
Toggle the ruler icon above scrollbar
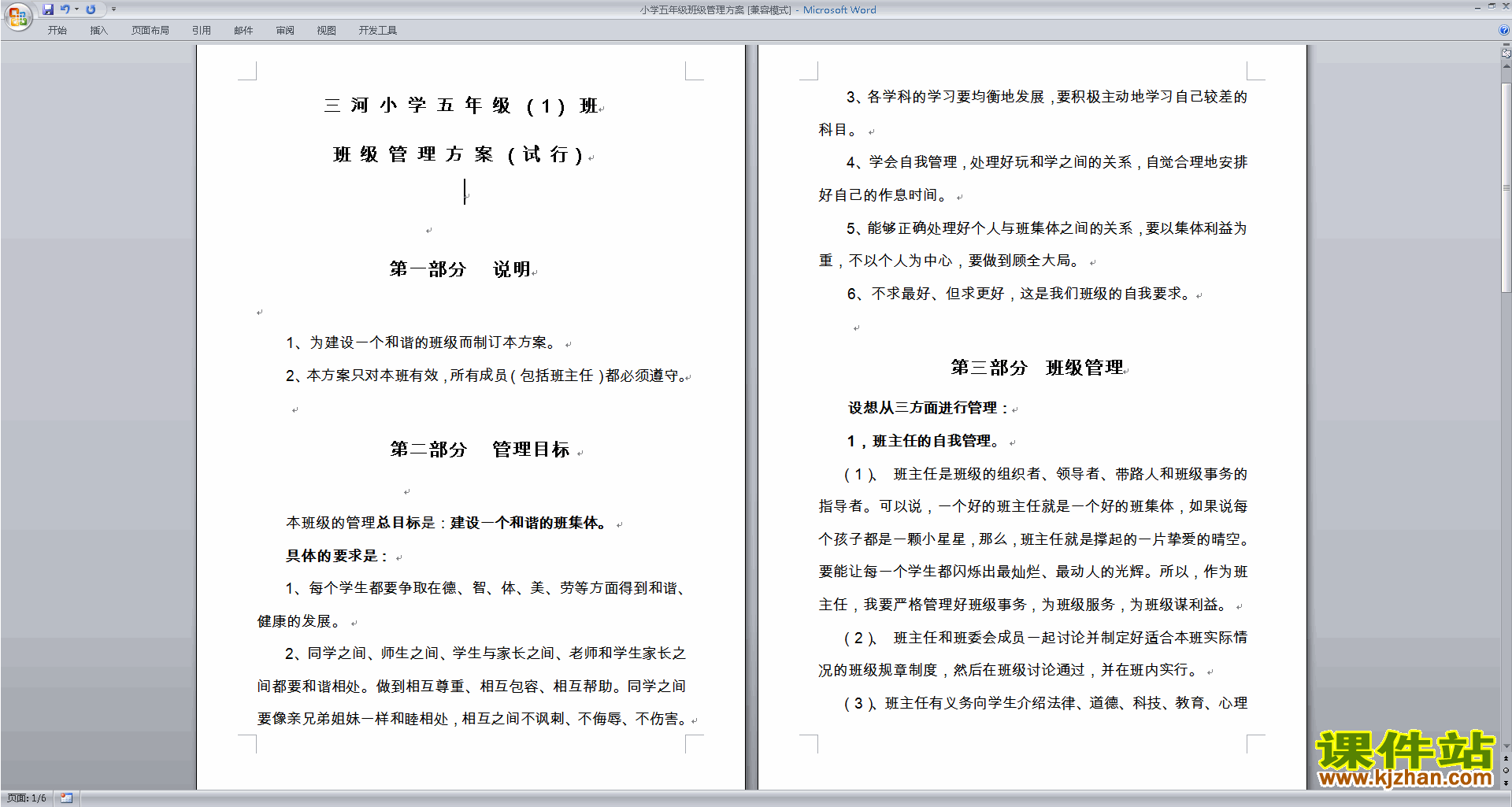pos(1506,54)
